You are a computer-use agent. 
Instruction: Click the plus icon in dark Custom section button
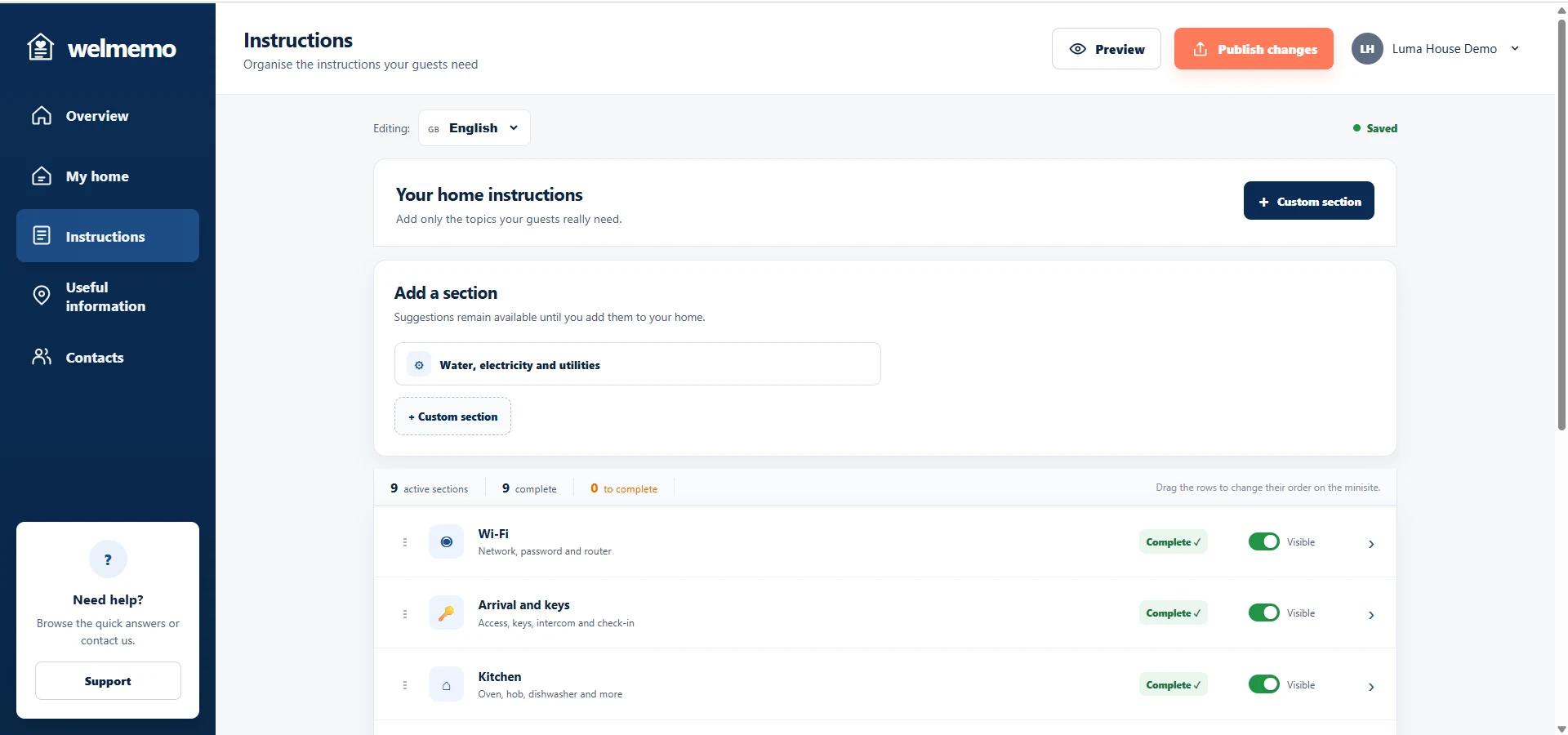click(x=1263, y=202)
